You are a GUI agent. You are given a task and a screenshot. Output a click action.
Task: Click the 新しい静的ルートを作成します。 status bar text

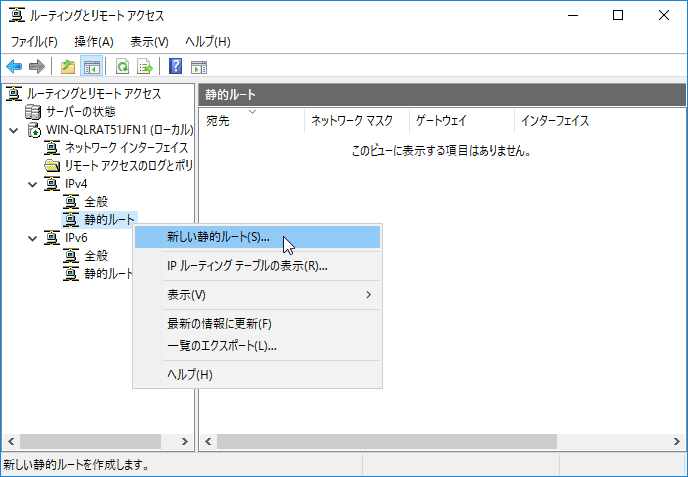coord(76,465)
